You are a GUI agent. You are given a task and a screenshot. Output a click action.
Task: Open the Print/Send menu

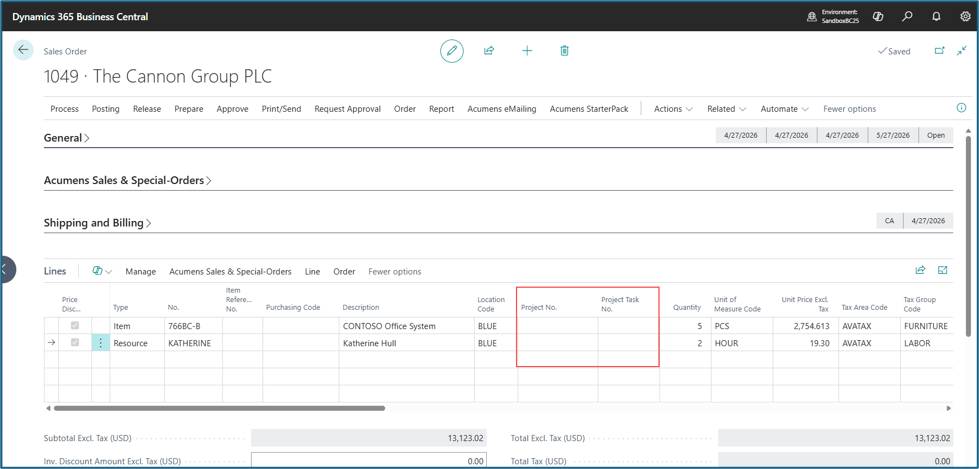pyautogui.click(x=281, y=109)
